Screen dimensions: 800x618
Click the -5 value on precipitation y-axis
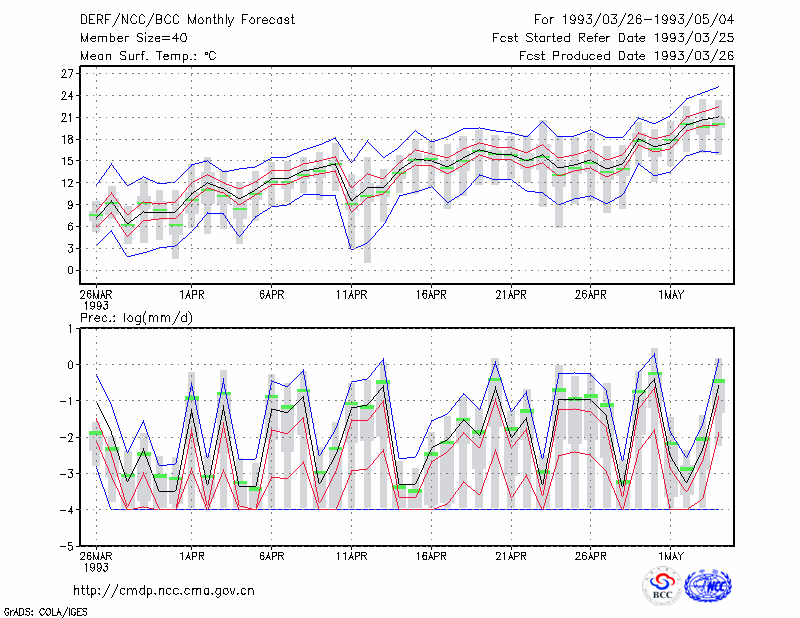pyautogui.click(x=67, y=547)
